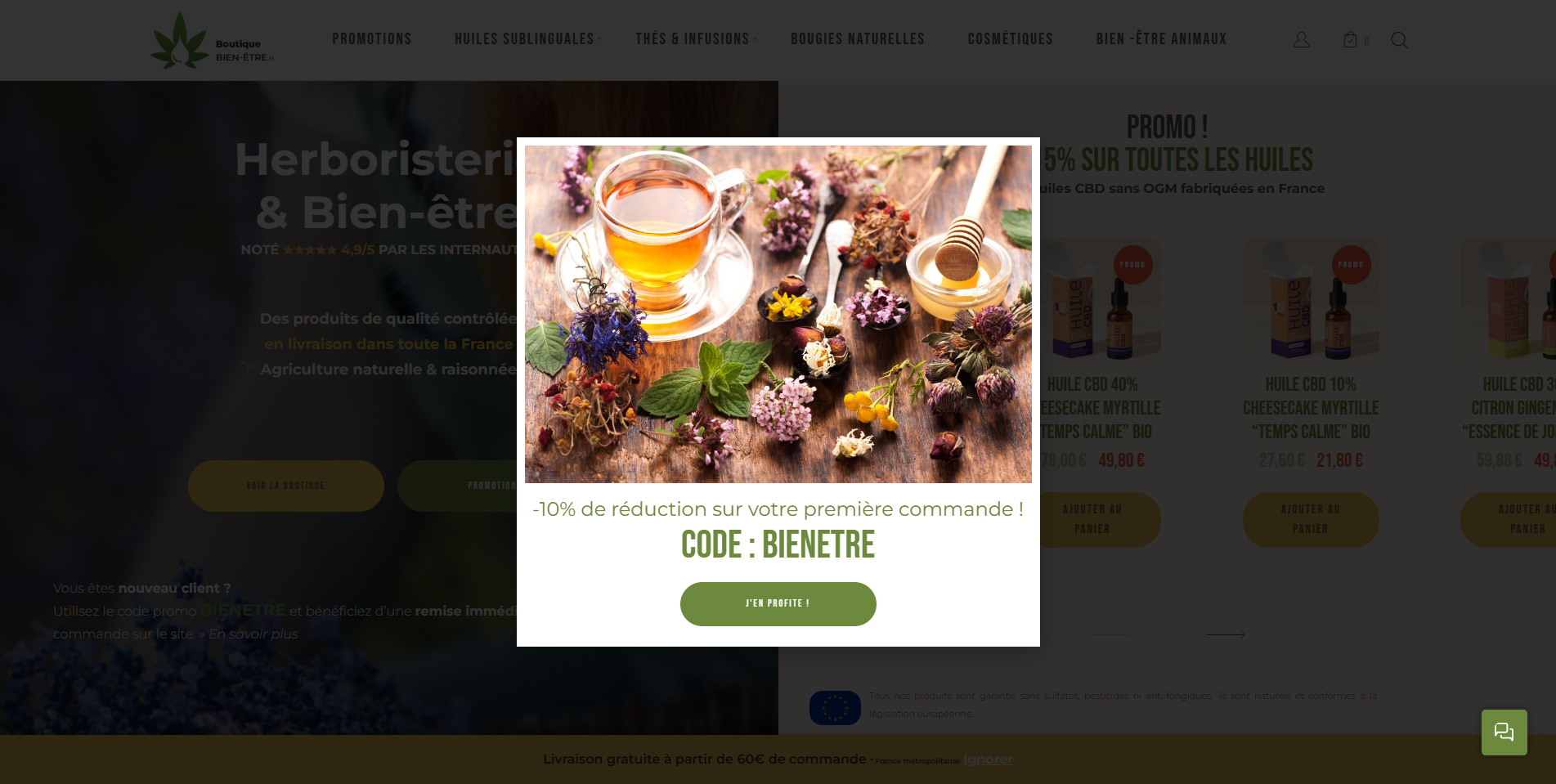Open the chat widget icon

point(1504,732)
